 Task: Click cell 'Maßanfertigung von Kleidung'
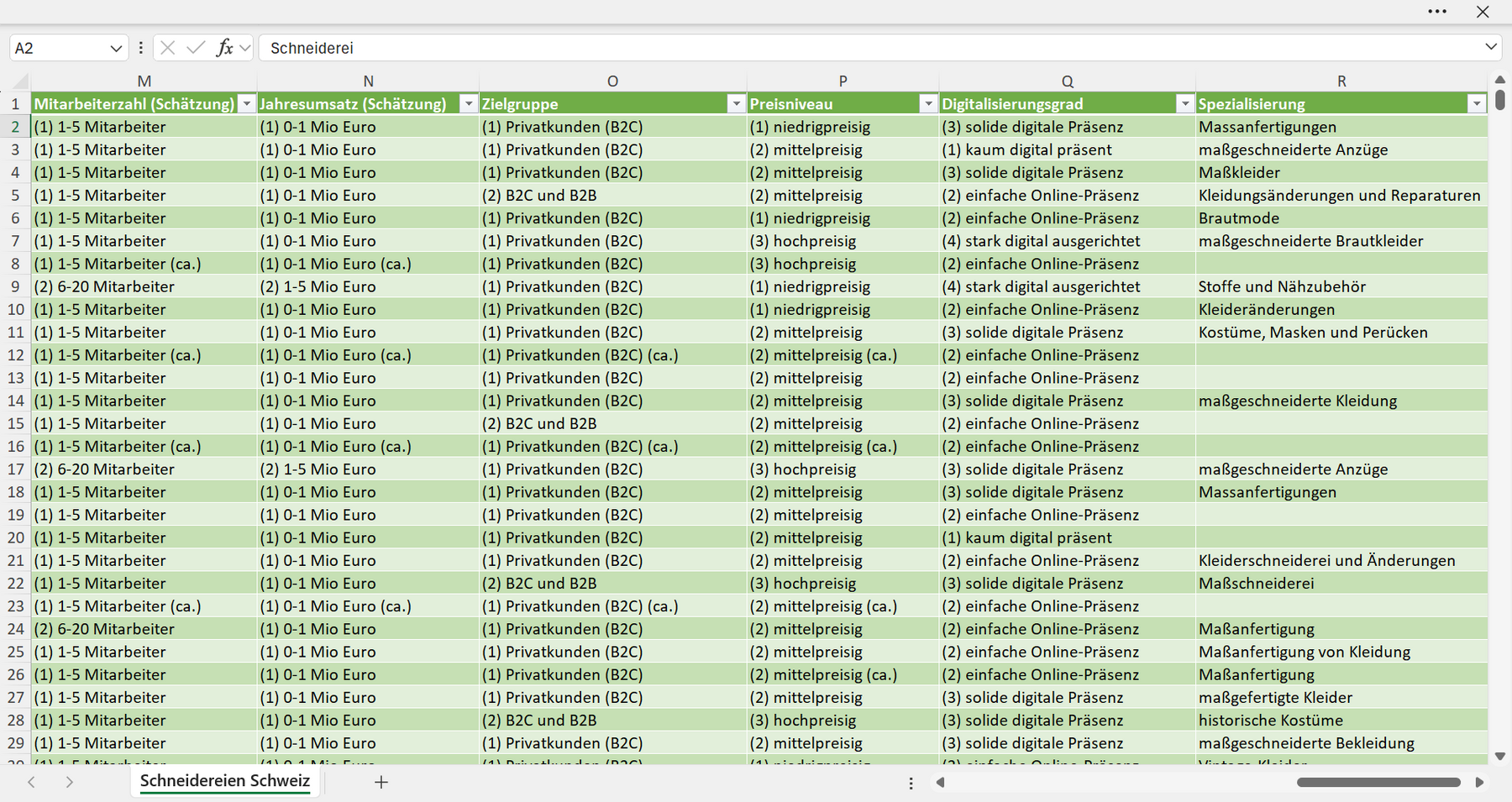coord(1341,652)
